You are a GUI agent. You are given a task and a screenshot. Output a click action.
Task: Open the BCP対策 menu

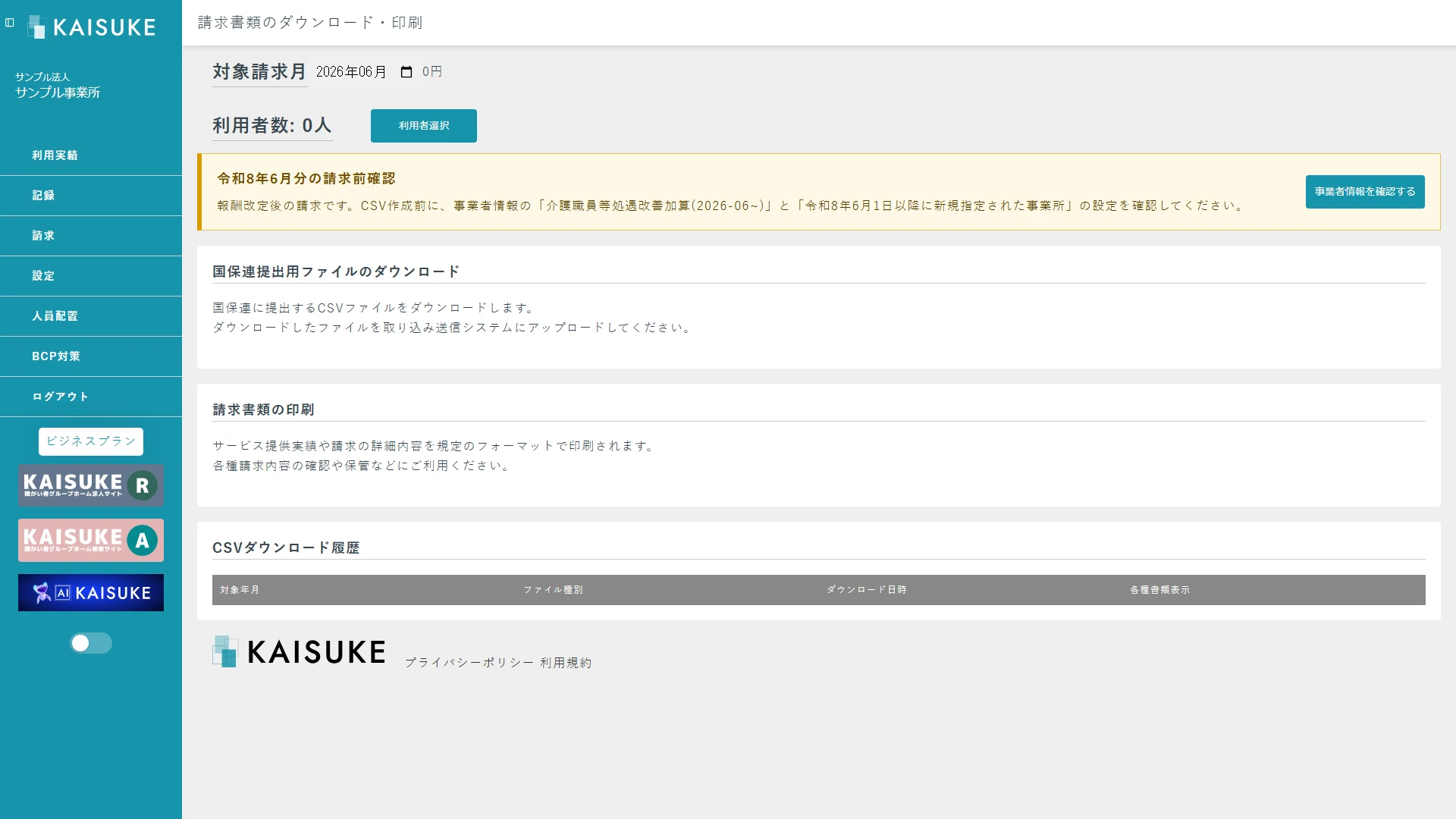[91, 356]
